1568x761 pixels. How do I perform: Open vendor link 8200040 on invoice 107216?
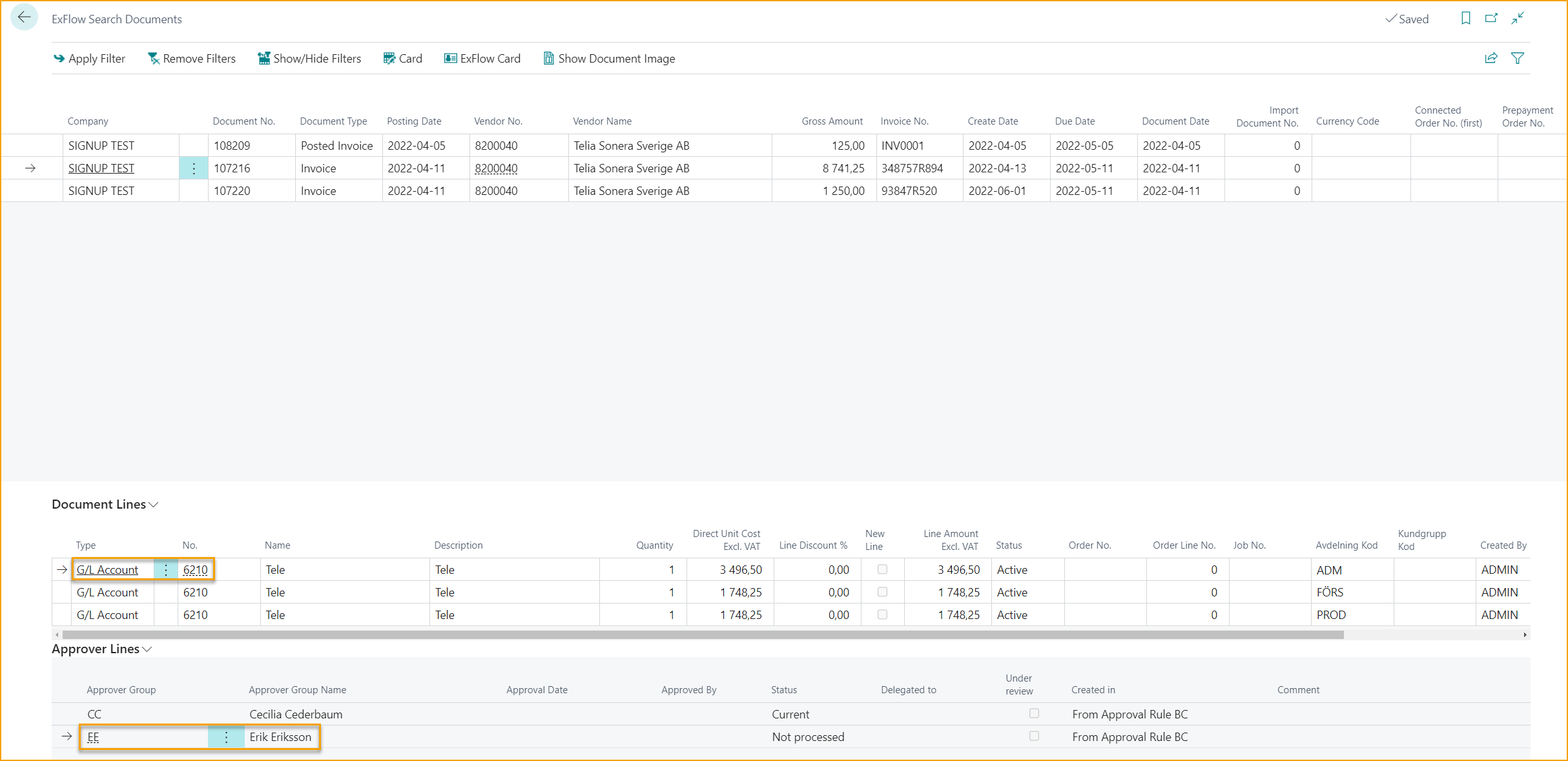(496, 168)
